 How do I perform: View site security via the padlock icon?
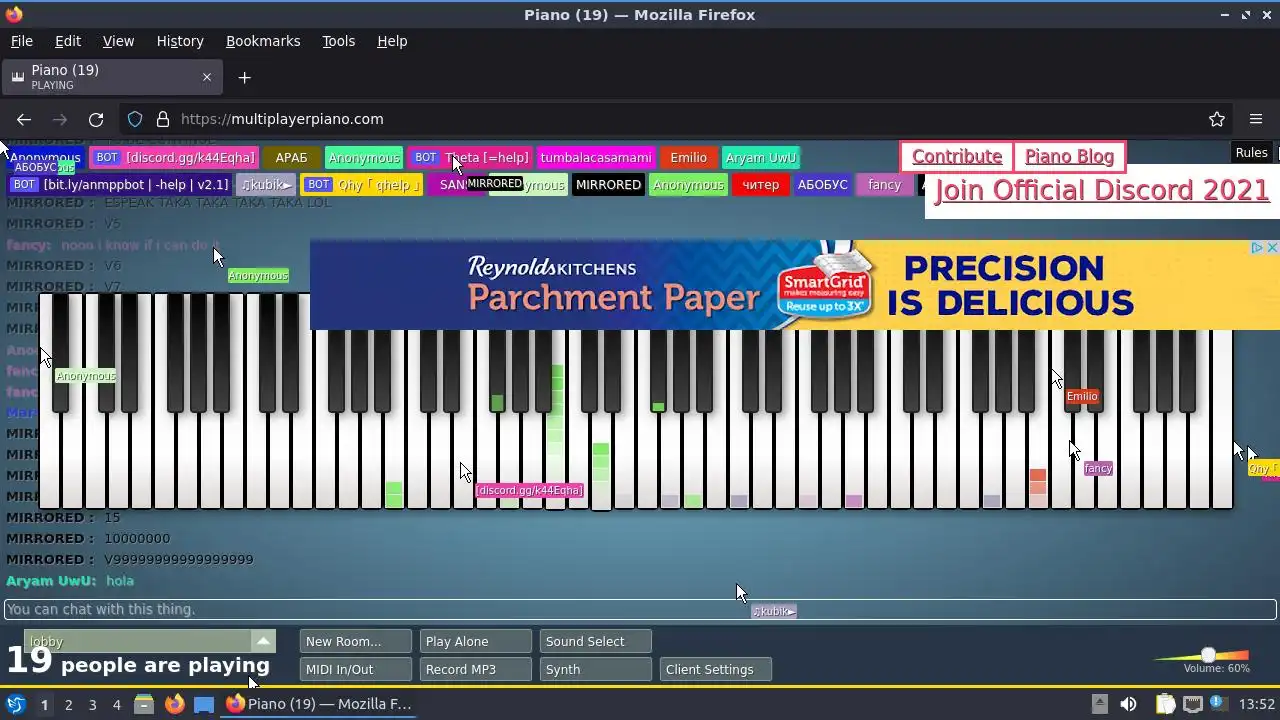coord(163,119)
